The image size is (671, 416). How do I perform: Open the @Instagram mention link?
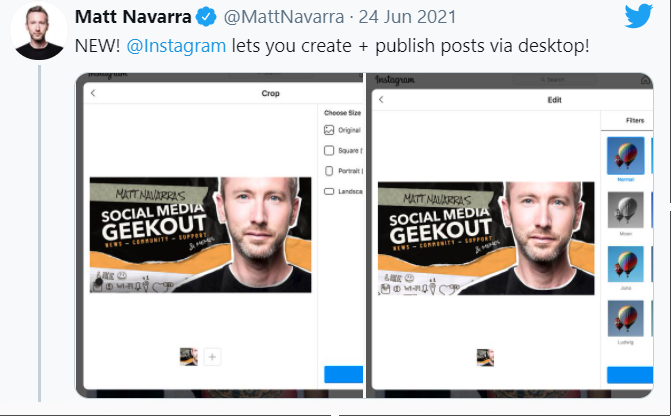click(x=176, y=45)
